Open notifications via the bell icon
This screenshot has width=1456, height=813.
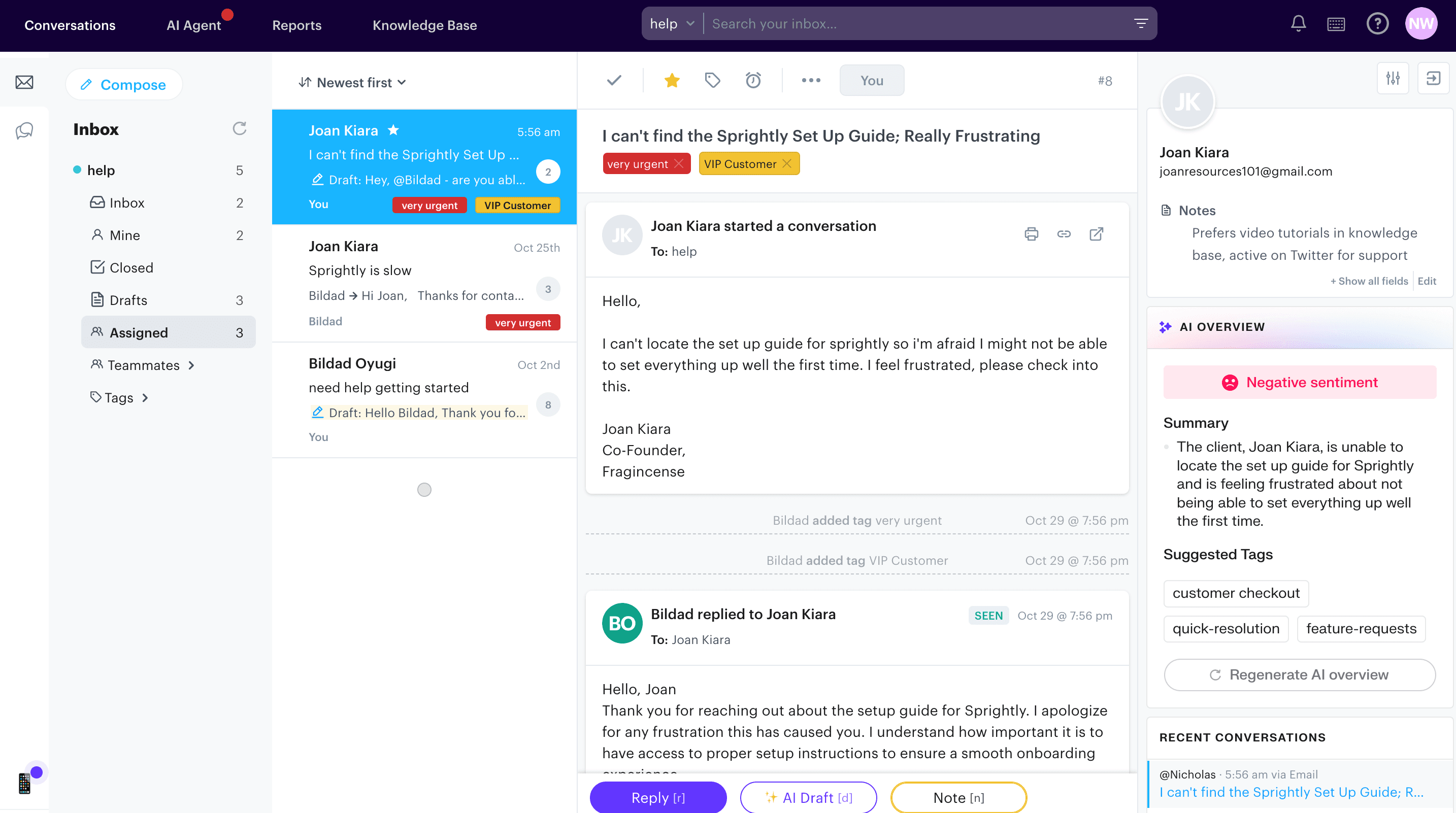click(1298, 24)
